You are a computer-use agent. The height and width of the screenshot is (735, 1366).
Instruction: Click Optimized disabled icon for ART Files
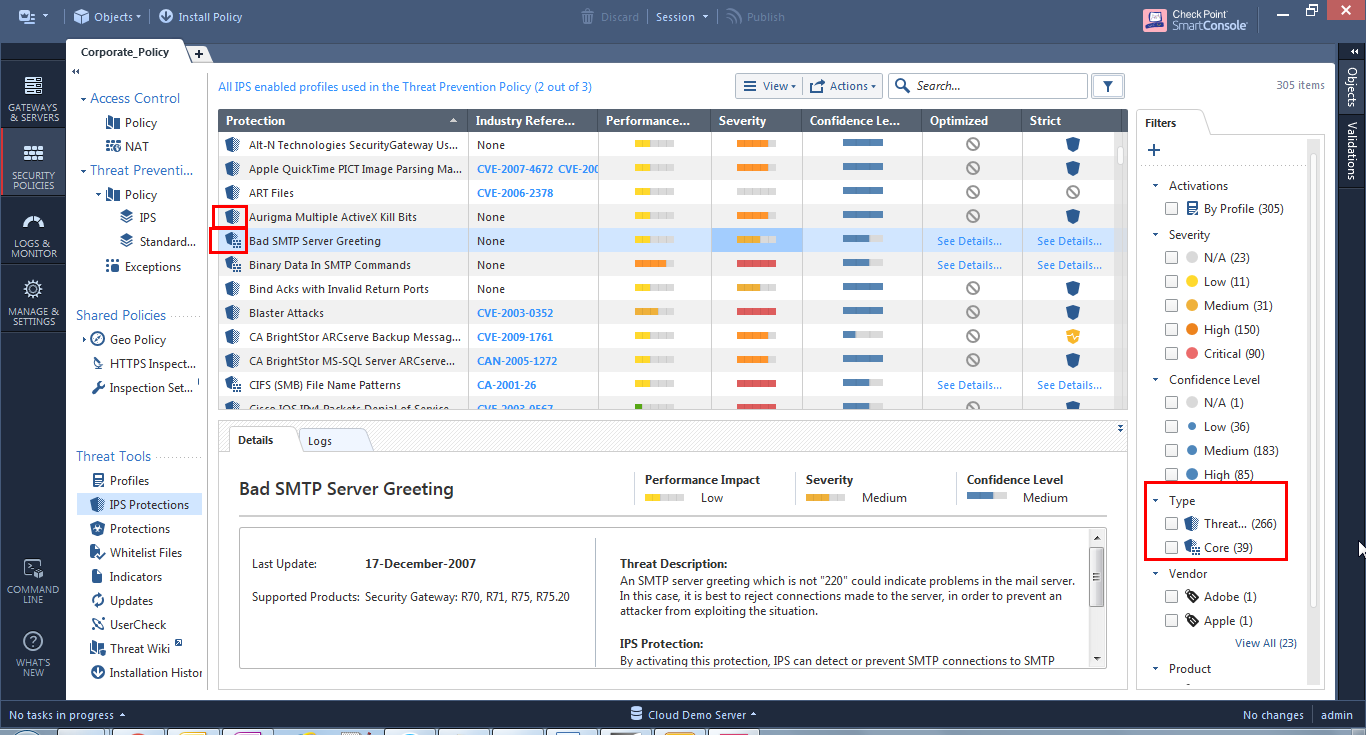pos(972,192)
